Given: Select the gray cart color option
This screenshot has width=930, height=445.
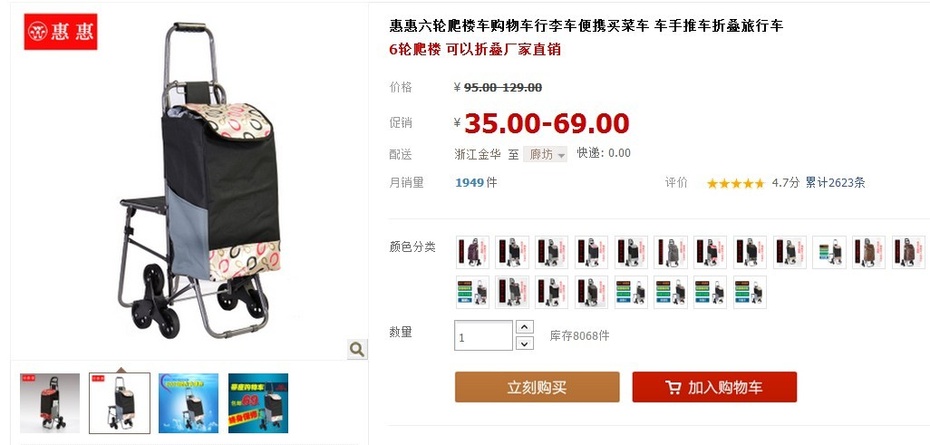Looking at the screenshot, I should 671,252.
